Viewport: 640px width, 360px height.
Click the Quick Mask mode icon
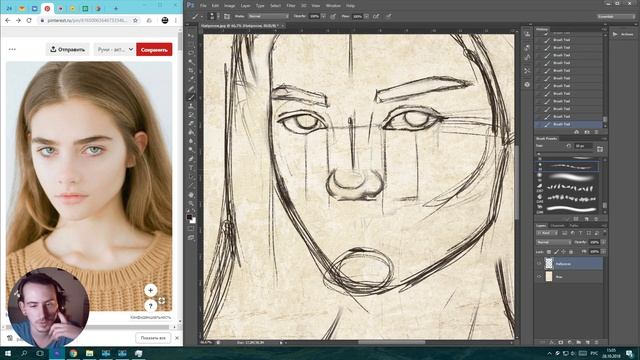[x=191, y=229]
